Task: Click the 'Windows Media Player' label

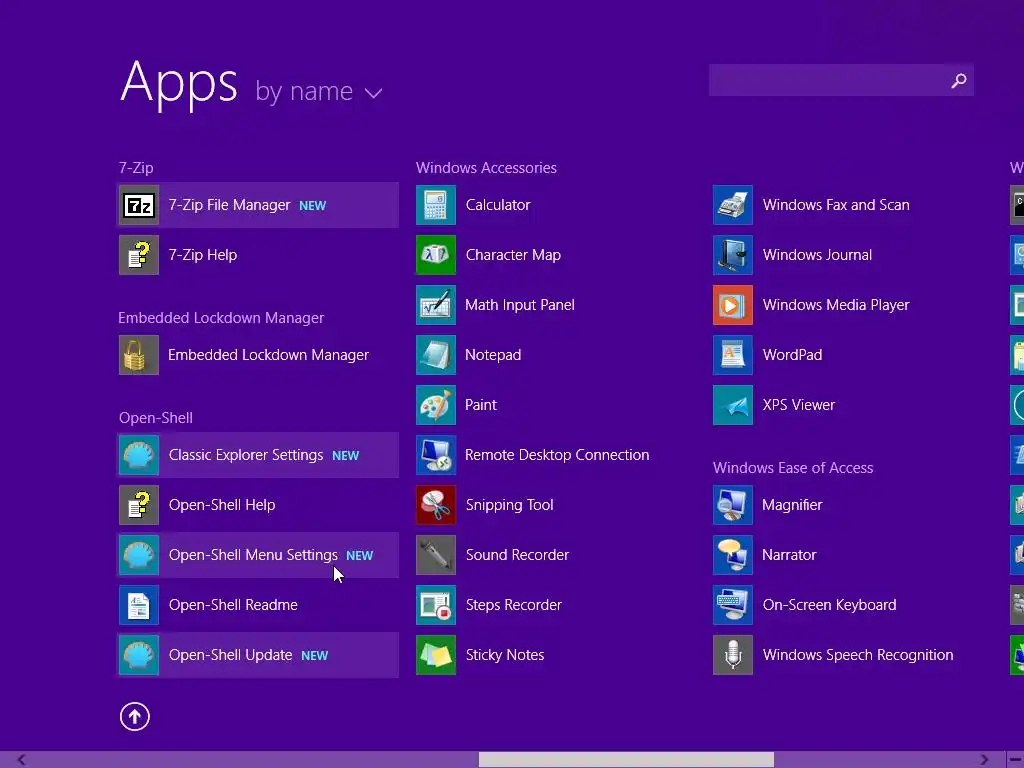Action: click(836, 305)
